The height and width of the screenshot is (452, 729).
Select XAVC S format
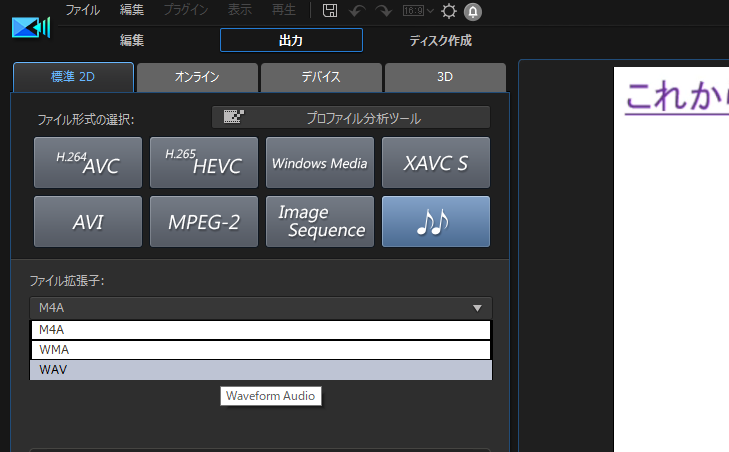point(436,162)
